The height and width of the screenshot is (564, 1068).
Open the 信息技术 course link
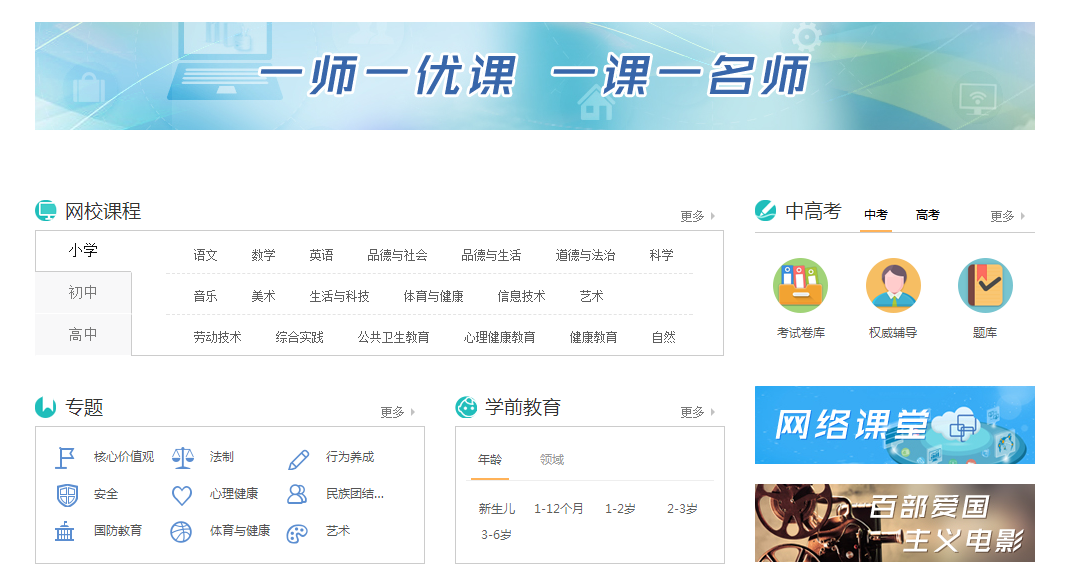521,296
